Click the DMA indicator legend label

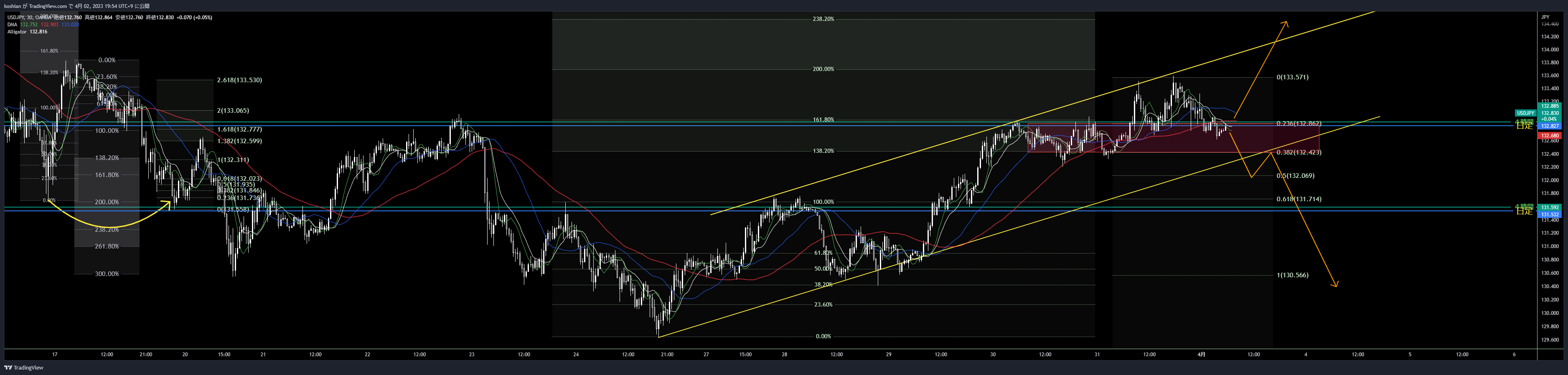[x=12, y=25]
